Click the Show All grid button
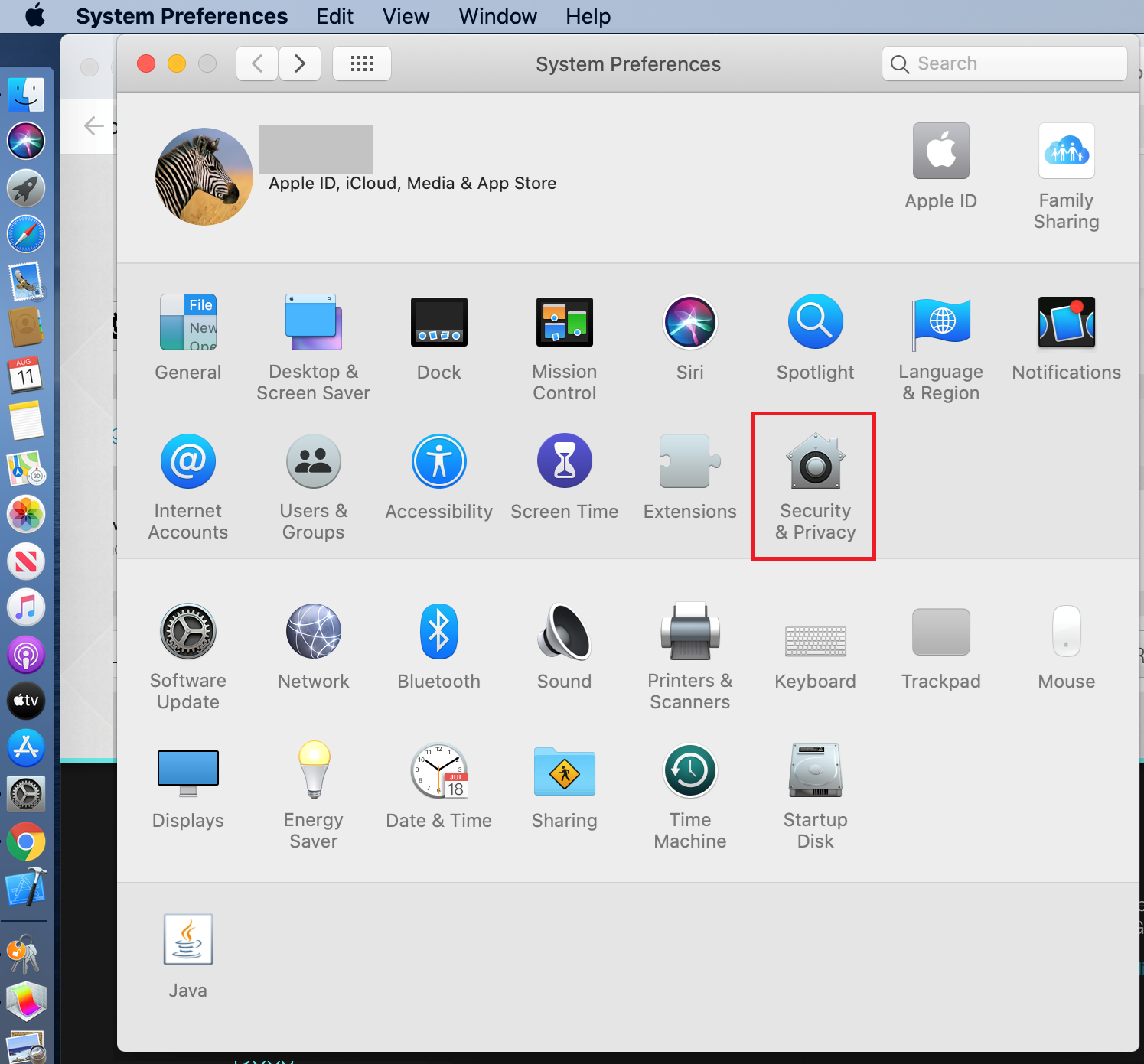 coord(362,63)
